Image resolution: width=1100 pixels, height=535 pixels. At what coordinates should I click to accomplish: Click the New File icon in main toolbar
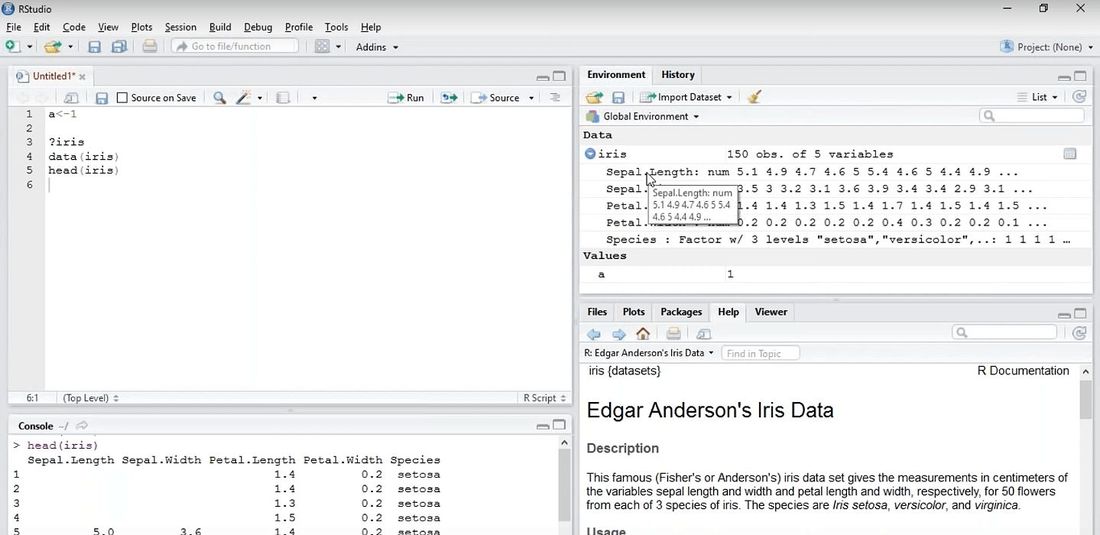coord(12,46)
